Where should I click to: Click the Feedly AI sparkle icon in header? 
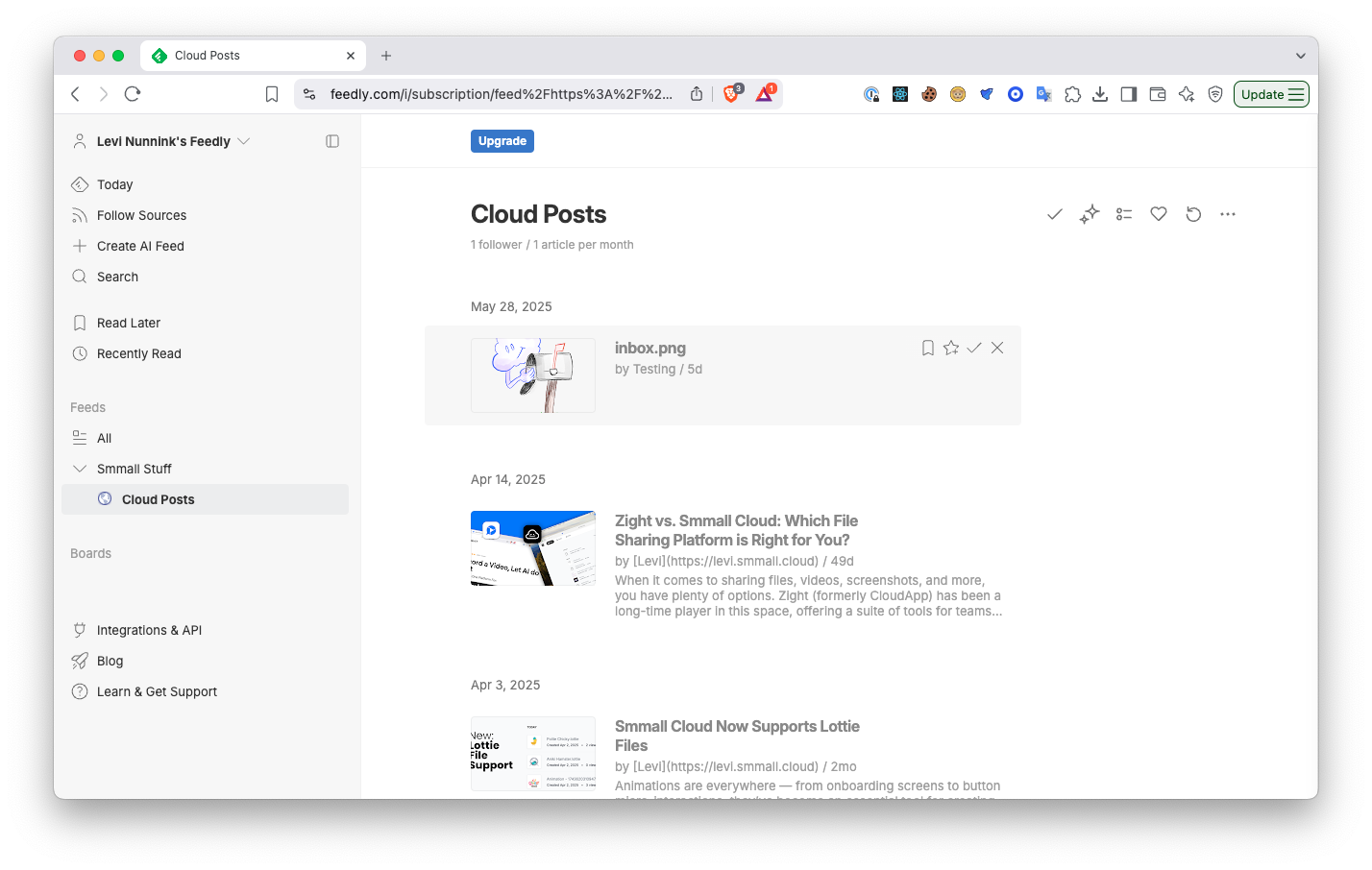coord(1089,214)
